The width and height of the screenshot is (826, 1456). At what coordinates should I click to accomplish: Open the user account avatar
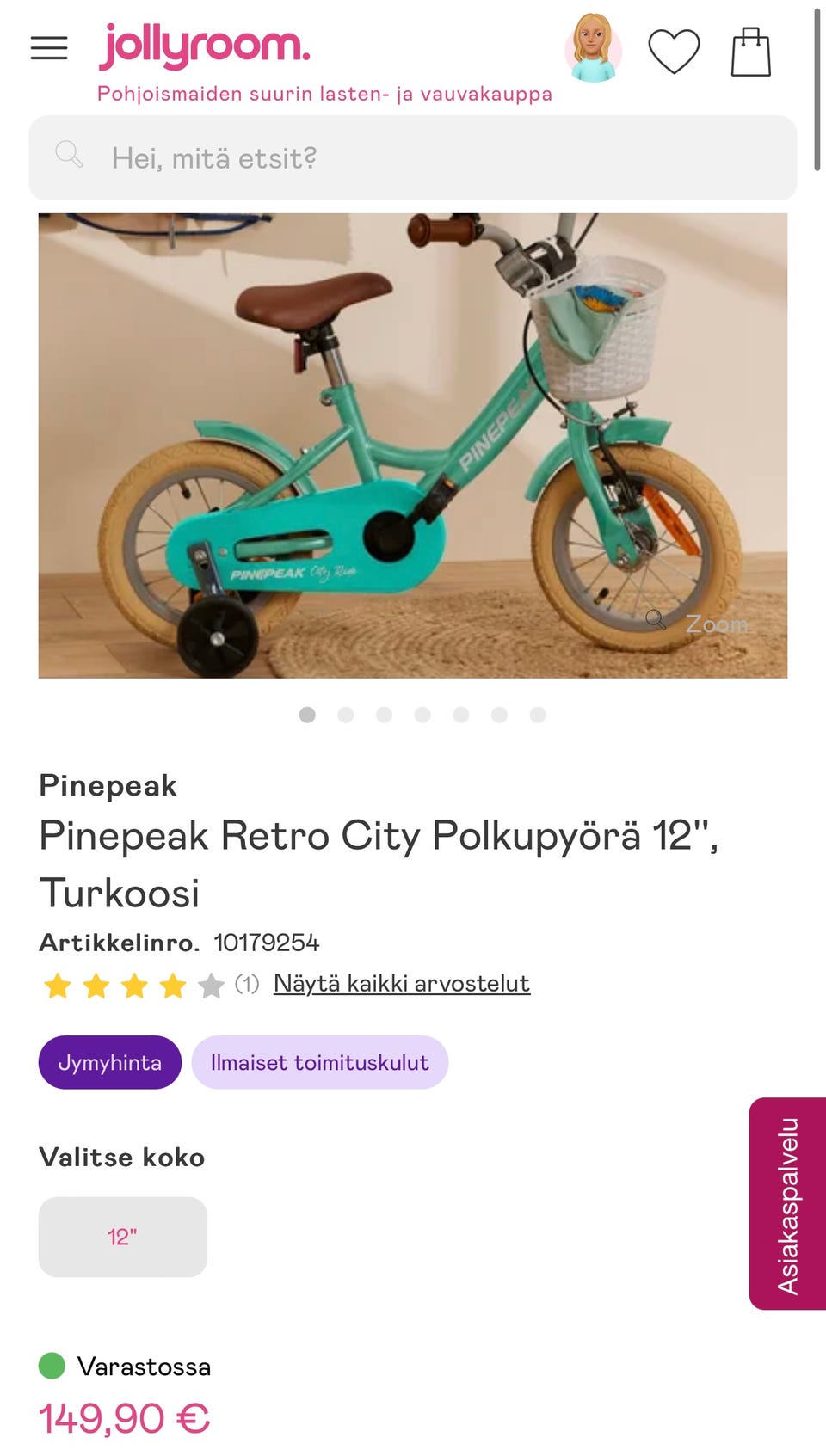[593, 48]
